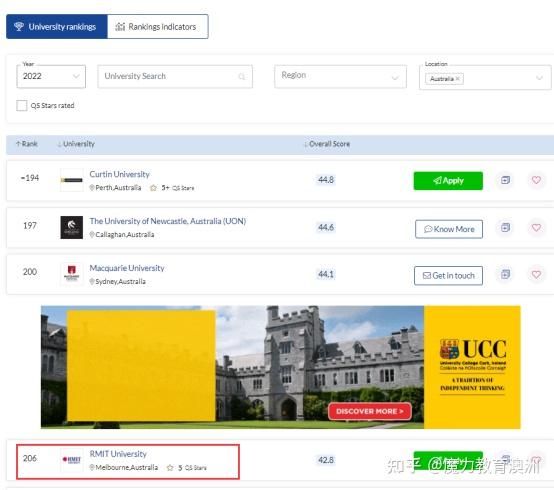
Task: Click the 44.8 overall score value
Action: point(326,180)
